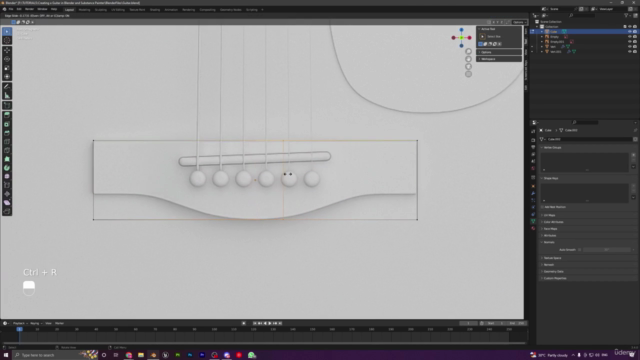Choose the Poly Build tool

point(7,159)
